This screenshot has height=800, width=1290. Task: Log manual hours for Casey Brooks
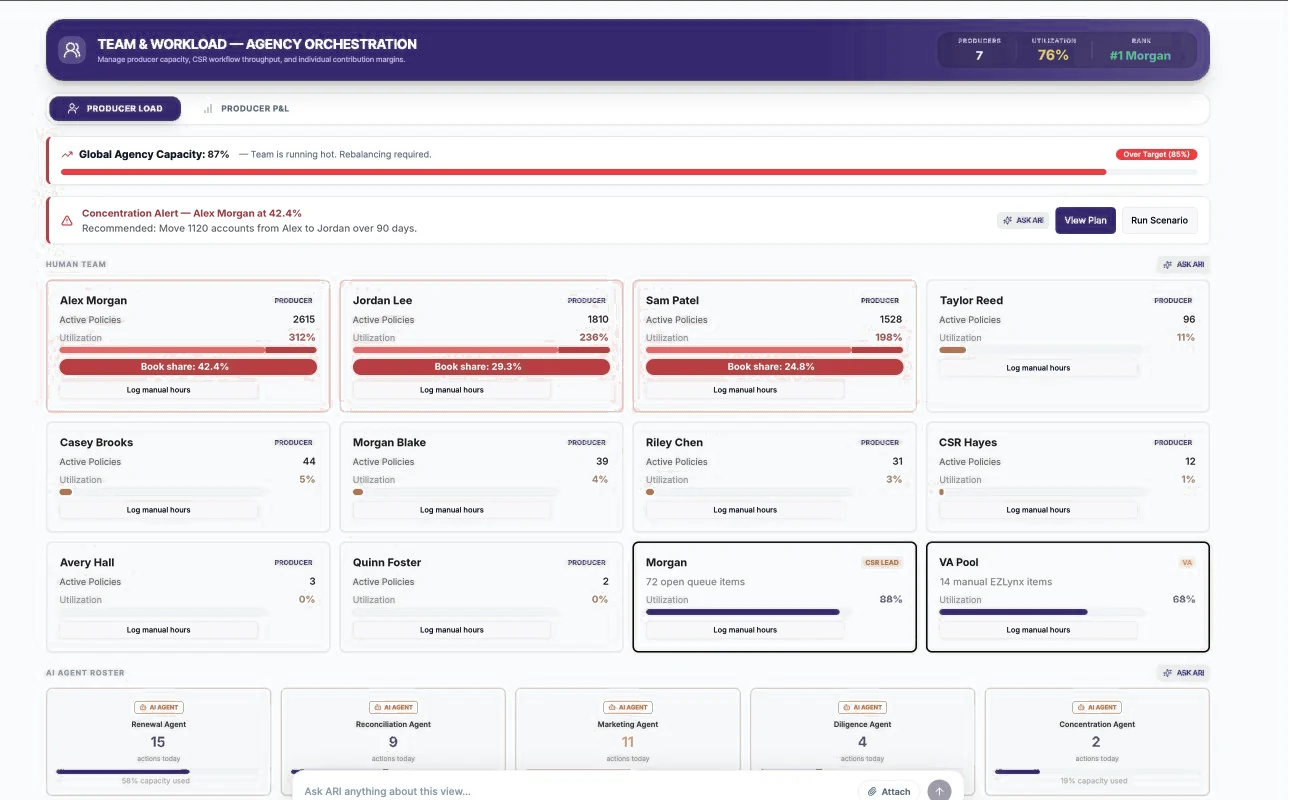(x=159, y=510)
